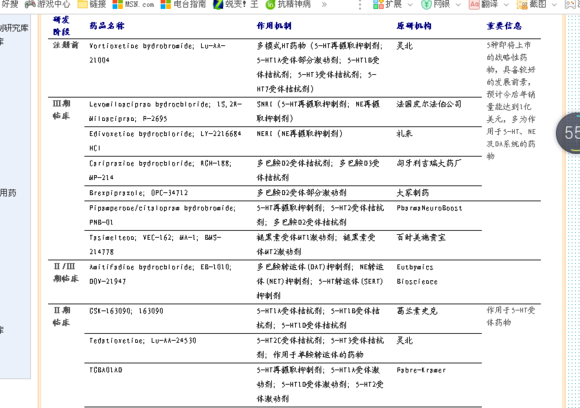
Task: Open the MSN.com bookmark
Action: tap(133, 4)
